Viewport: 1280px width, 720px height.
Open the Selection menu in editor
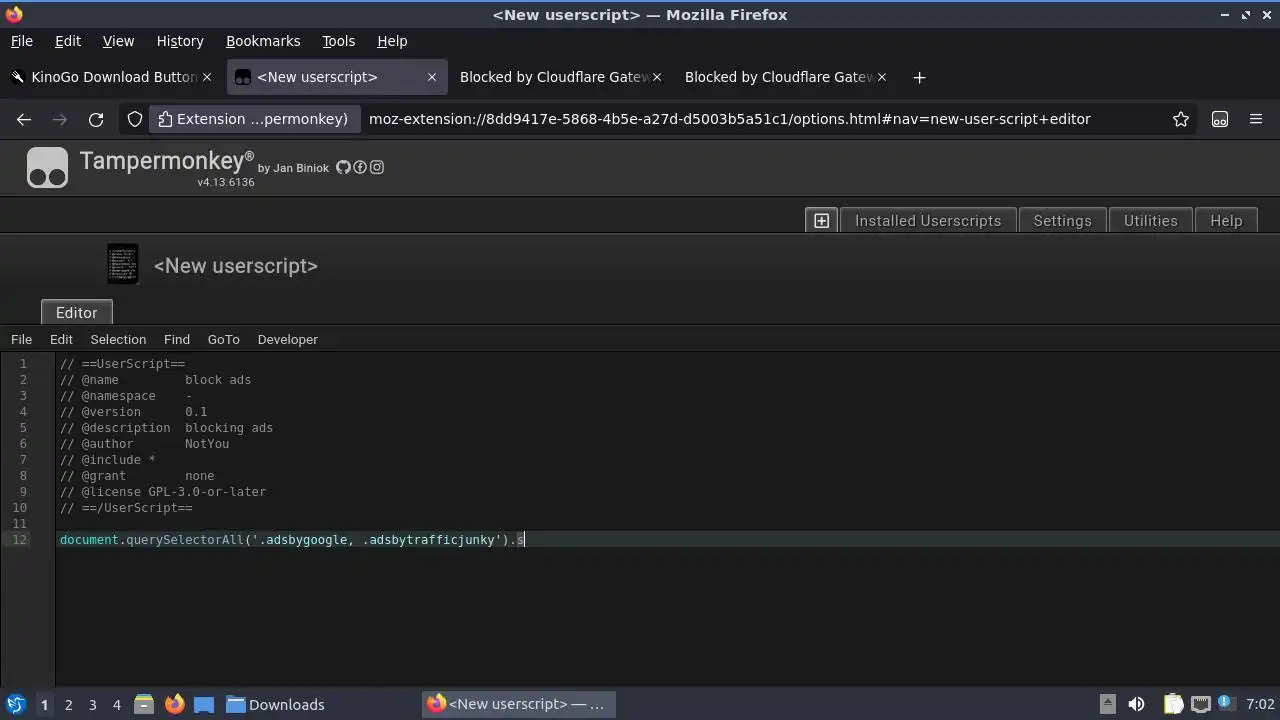point(118,339)
